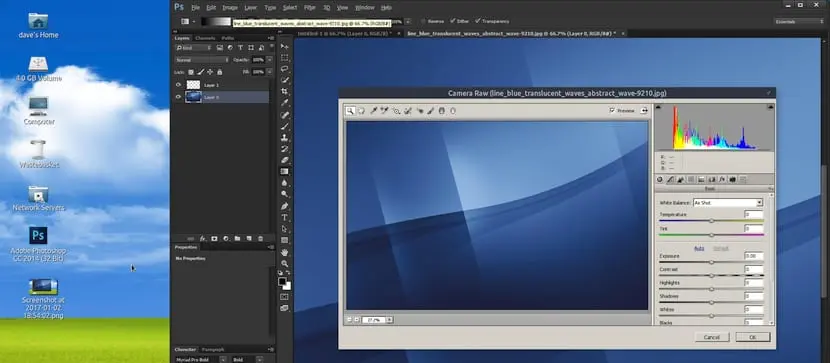Viewport: 830px width, 363px height.
Task: Select Camera Raw Spot Removal tool
Action: (x=408, y=111)
